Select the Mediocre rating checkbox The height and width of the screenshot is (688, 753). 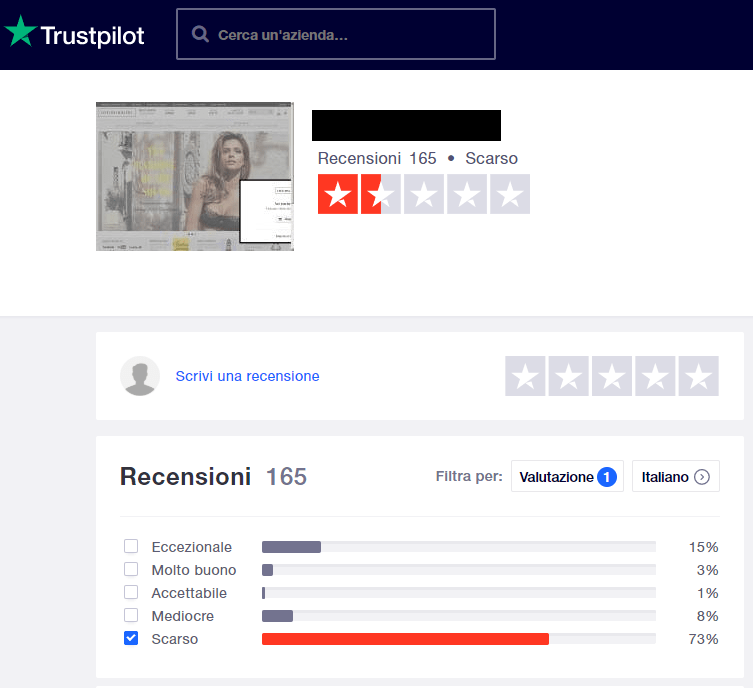[x=131, y=615]
